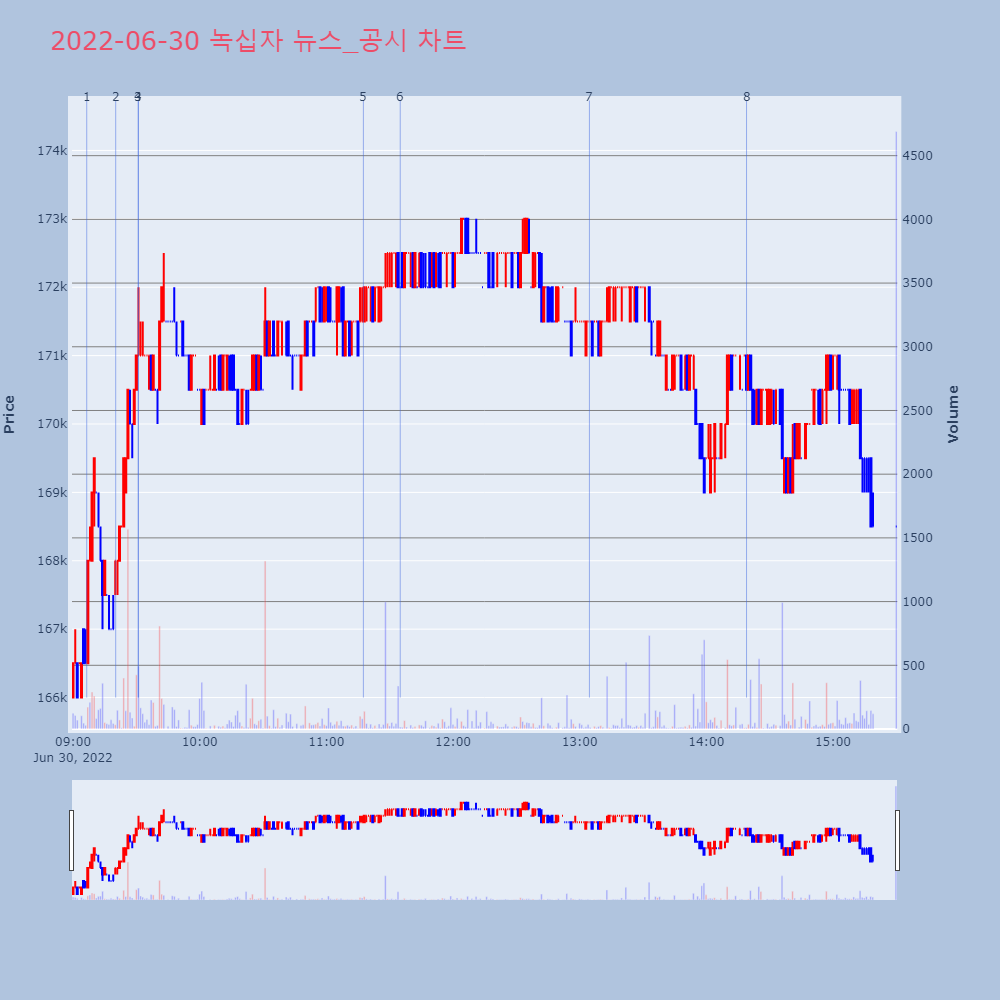Click event marker label 7
The image size is (1000, 1000).
[x=589, y=97]
